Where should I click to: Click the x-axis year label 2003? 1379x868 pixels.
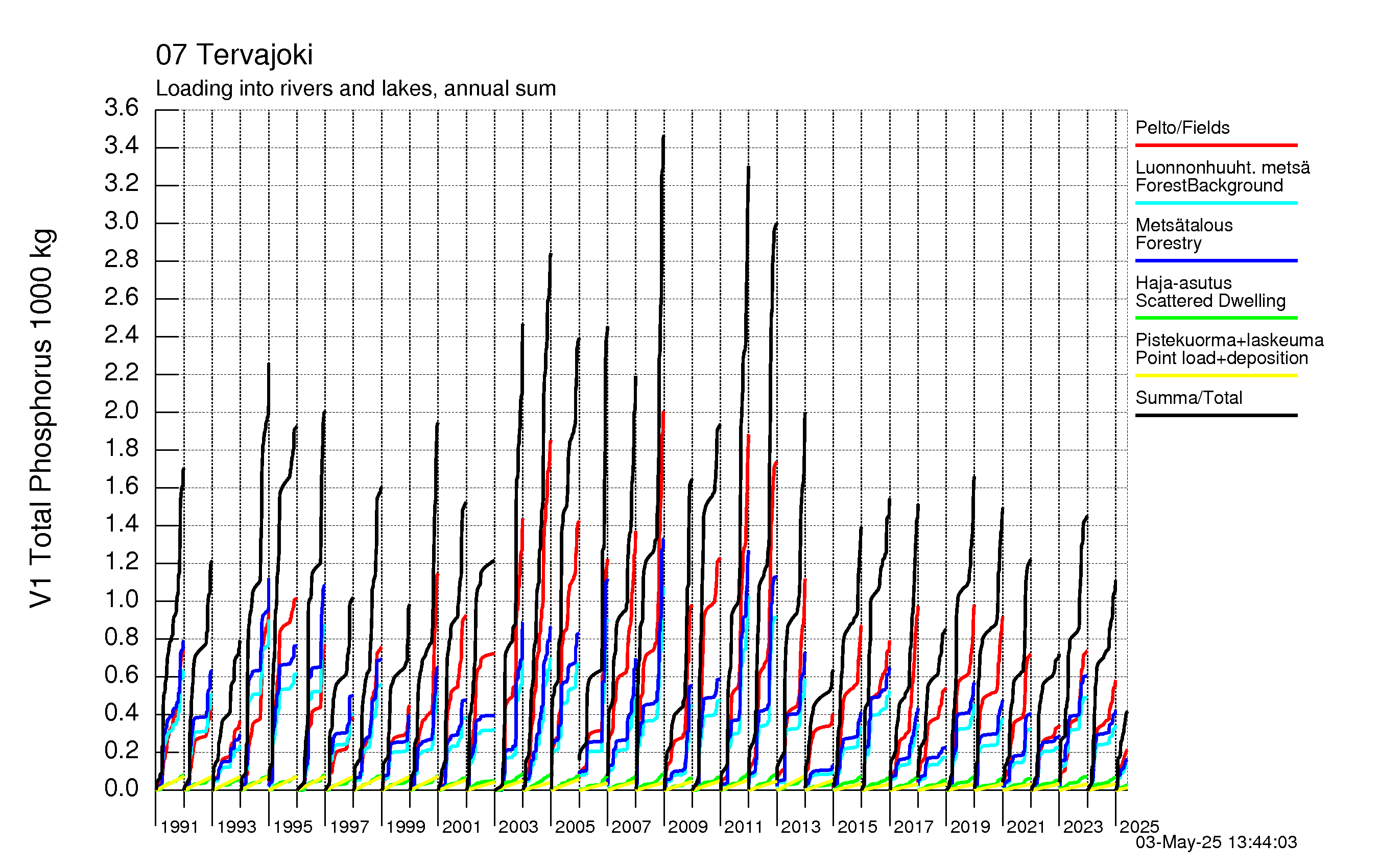518,827
